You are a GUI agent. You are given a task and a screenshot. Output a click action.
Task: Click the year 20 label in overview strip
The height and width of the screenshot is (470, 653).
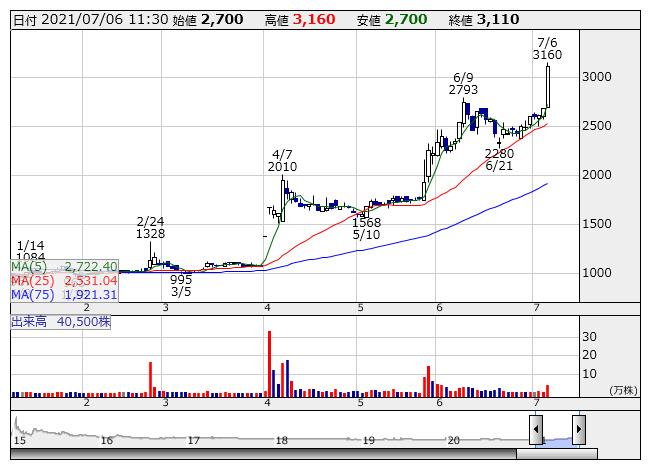tap(454, 440)
